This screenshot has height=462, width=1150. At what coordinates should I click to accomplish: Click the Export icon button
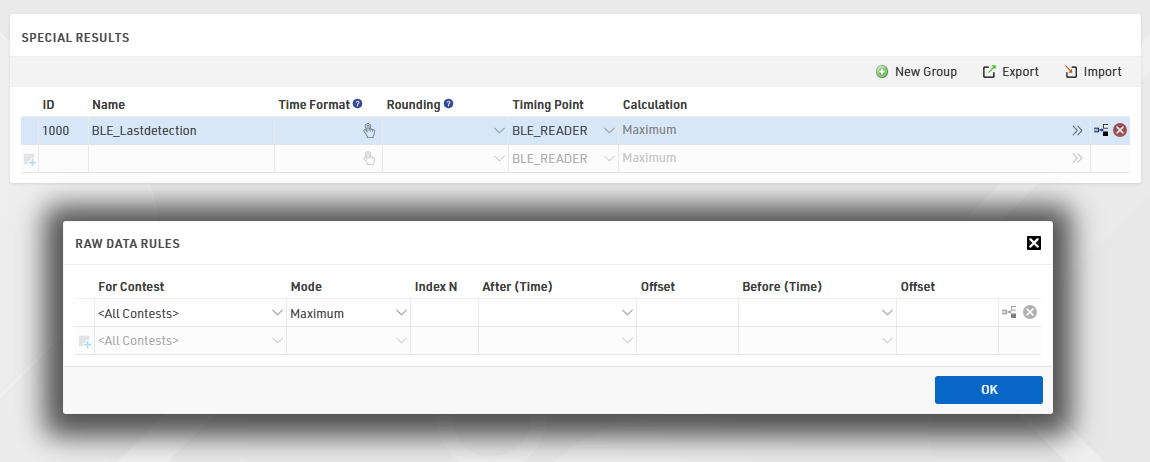coord(1010,72)
